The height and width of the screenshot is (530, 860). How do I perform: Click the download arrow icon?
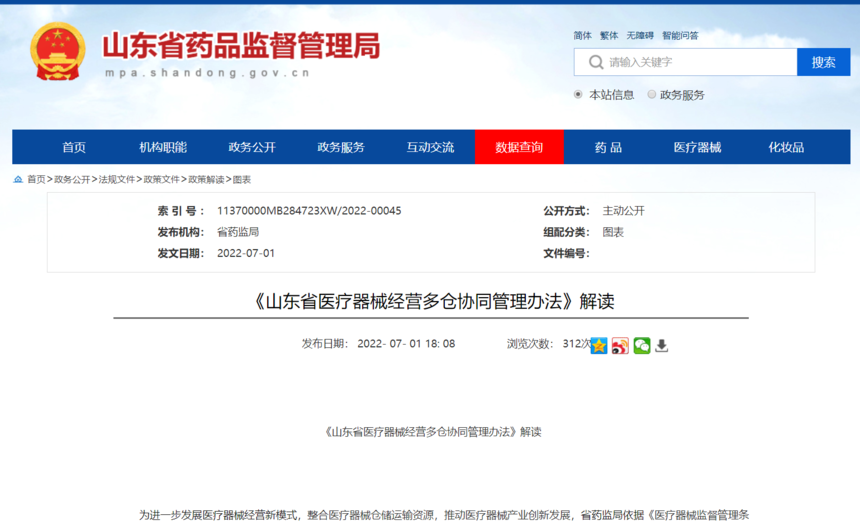(x=662, y=346)
